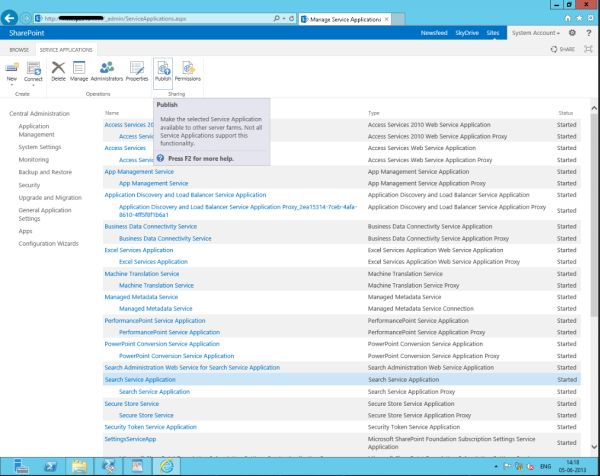Expand the Connect button dropdown arrow
The width and height of the screenshot is (600, 476).
(33, 85)
